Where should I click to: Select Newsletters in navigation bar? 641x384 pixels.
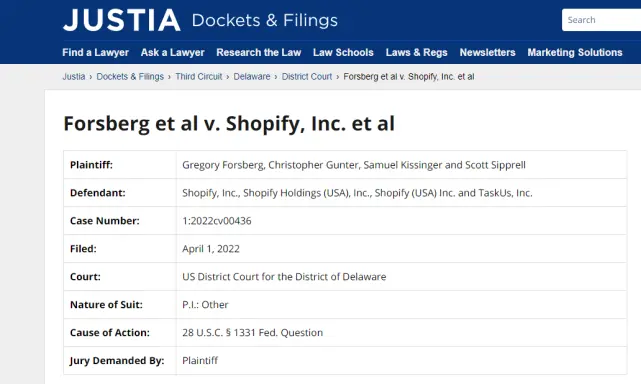[x=487, y=52]
